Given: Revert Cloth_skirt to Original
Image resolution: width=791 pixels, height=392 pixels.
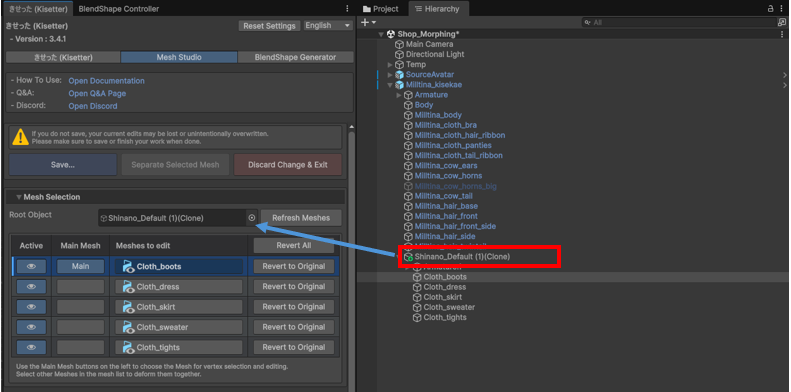Looking at the screenshot, I should 294,307.
